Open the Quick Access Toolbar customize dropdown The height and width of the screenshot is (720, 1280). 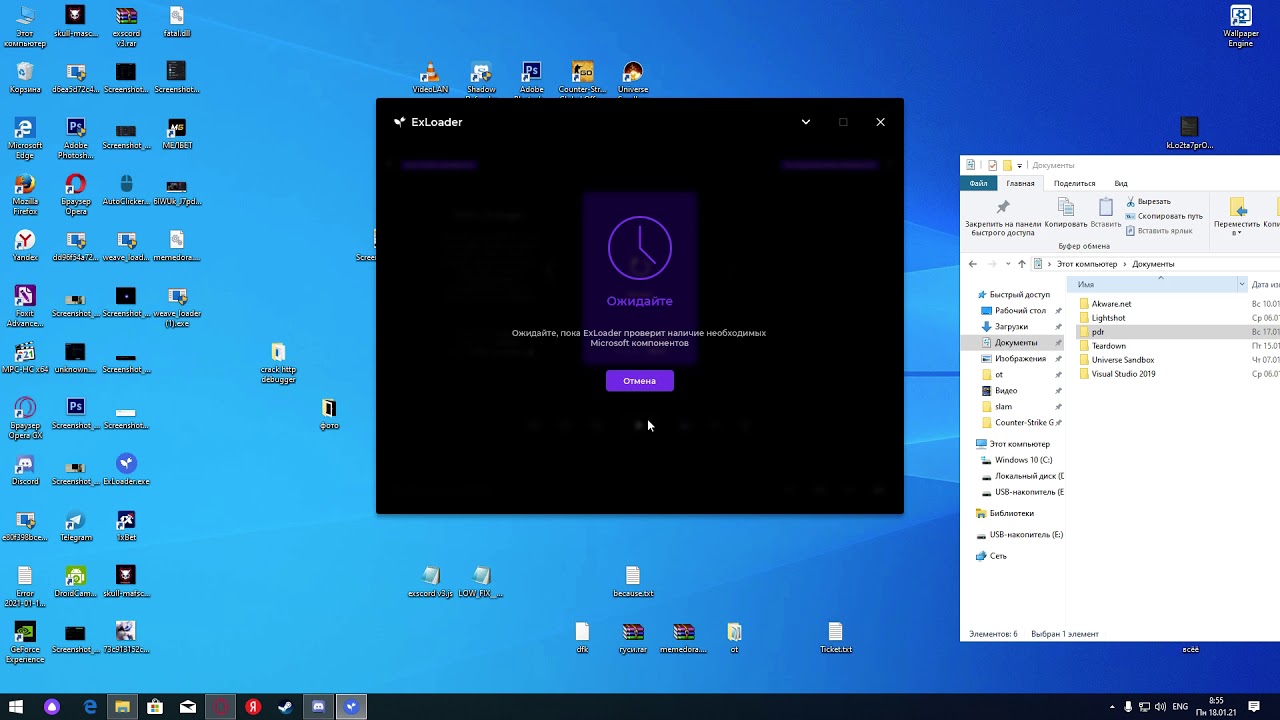pos(1019,165)
